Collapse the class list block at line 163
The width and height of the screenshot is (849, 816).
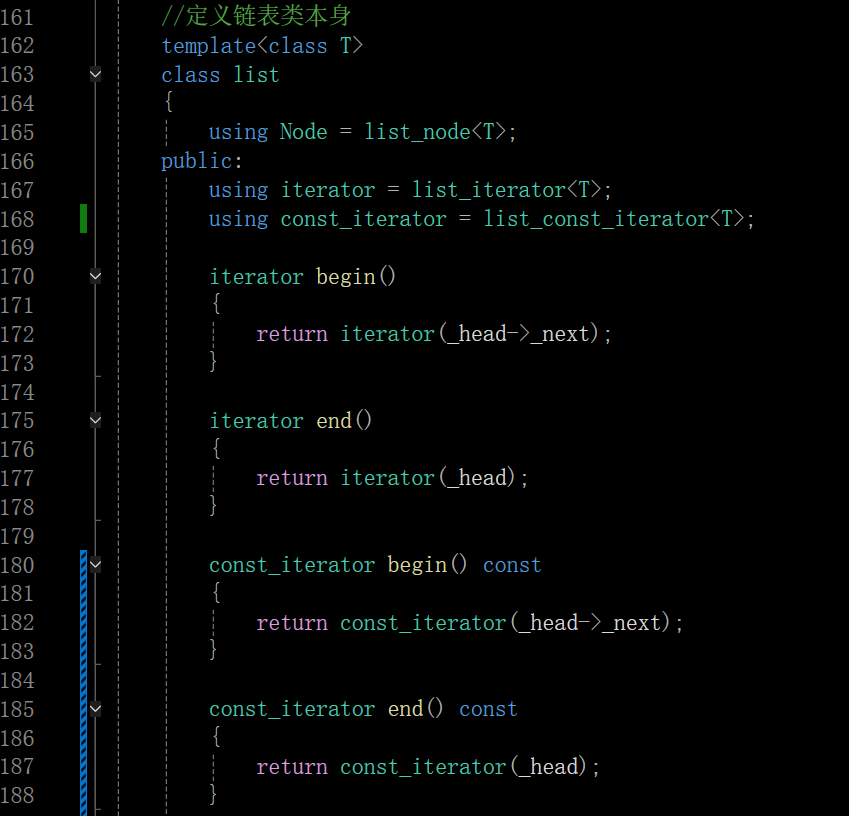(95, 75)
